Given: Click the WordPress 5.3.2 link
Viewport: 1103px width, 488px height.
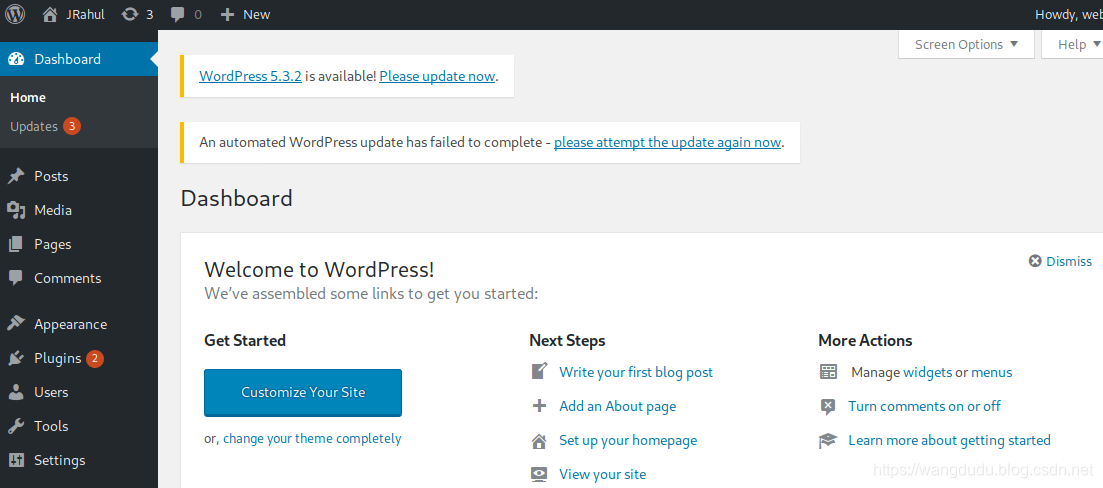Looking at the screenshot, I should pyautogui.click(x=250, y=76).
